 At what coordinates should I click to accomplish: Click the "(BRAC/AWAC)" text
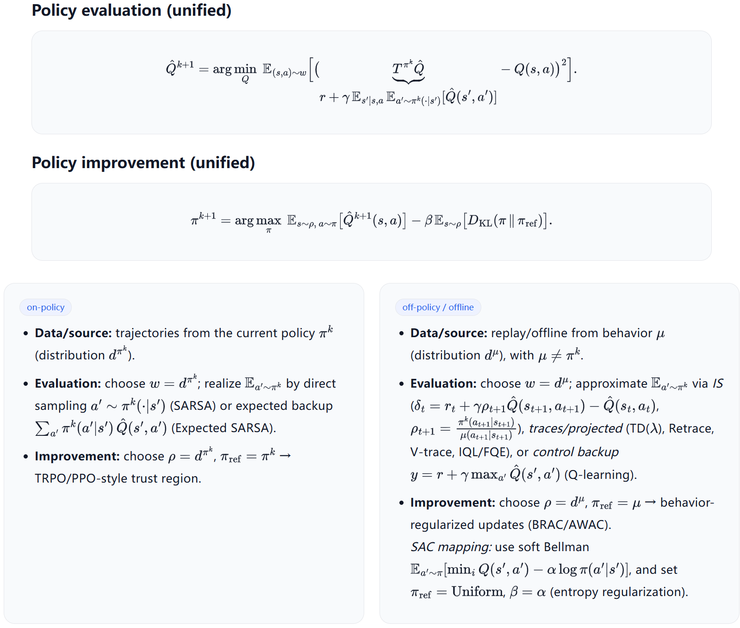tap(582, 524)
